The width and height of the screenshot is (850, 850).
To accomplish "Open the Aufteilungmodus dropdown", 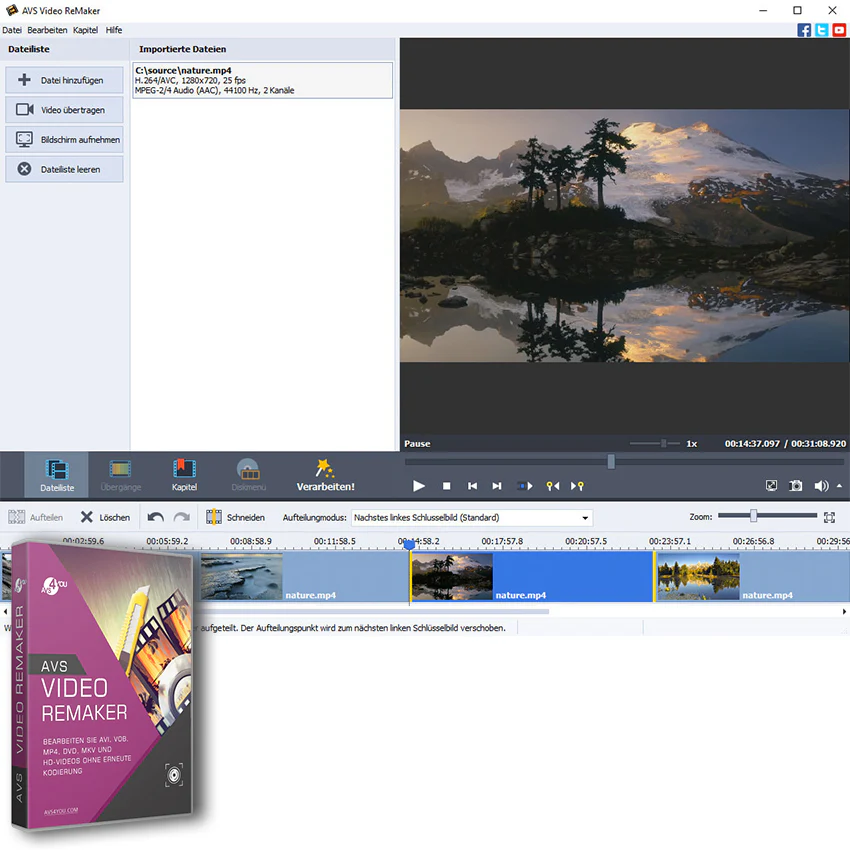I will click(x=472, y=518).
